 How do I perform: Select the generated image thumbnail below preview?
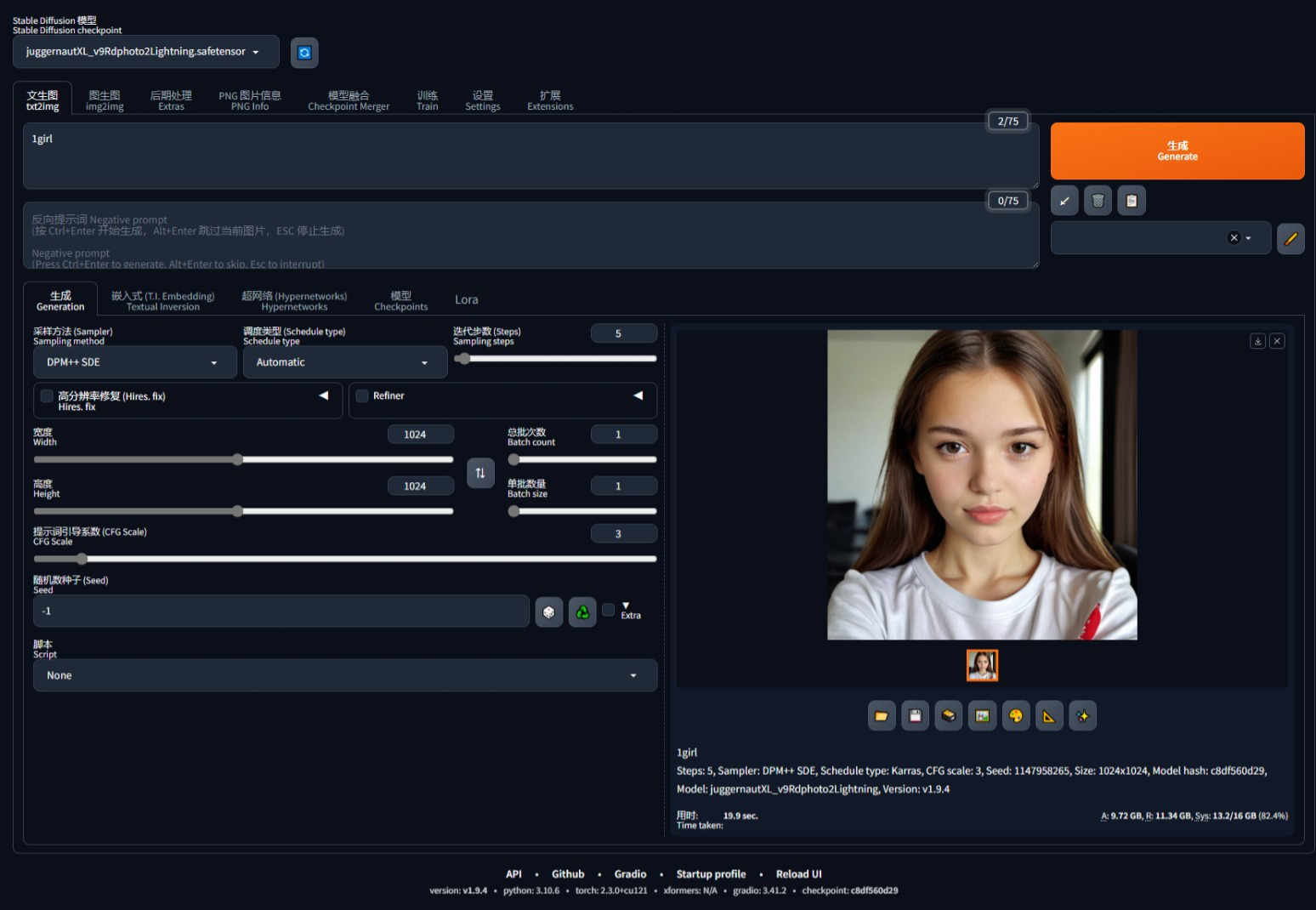982,666
